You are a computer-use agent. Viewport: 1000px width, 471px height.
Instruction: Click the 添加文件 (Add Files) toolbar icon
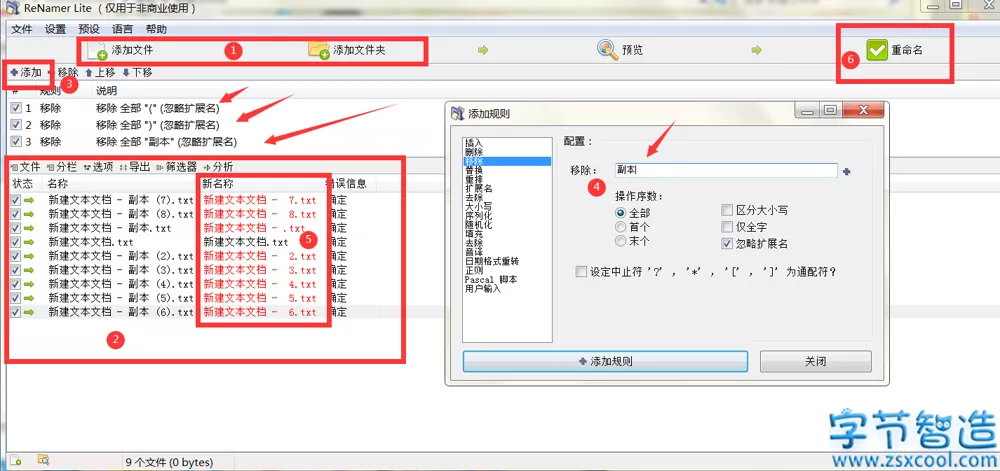pos(98,50)
